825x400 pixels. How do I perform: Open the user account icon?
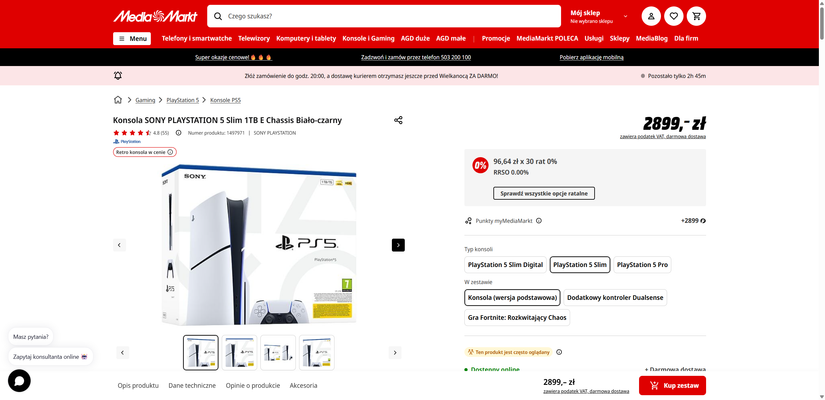[x=651, y=16]
